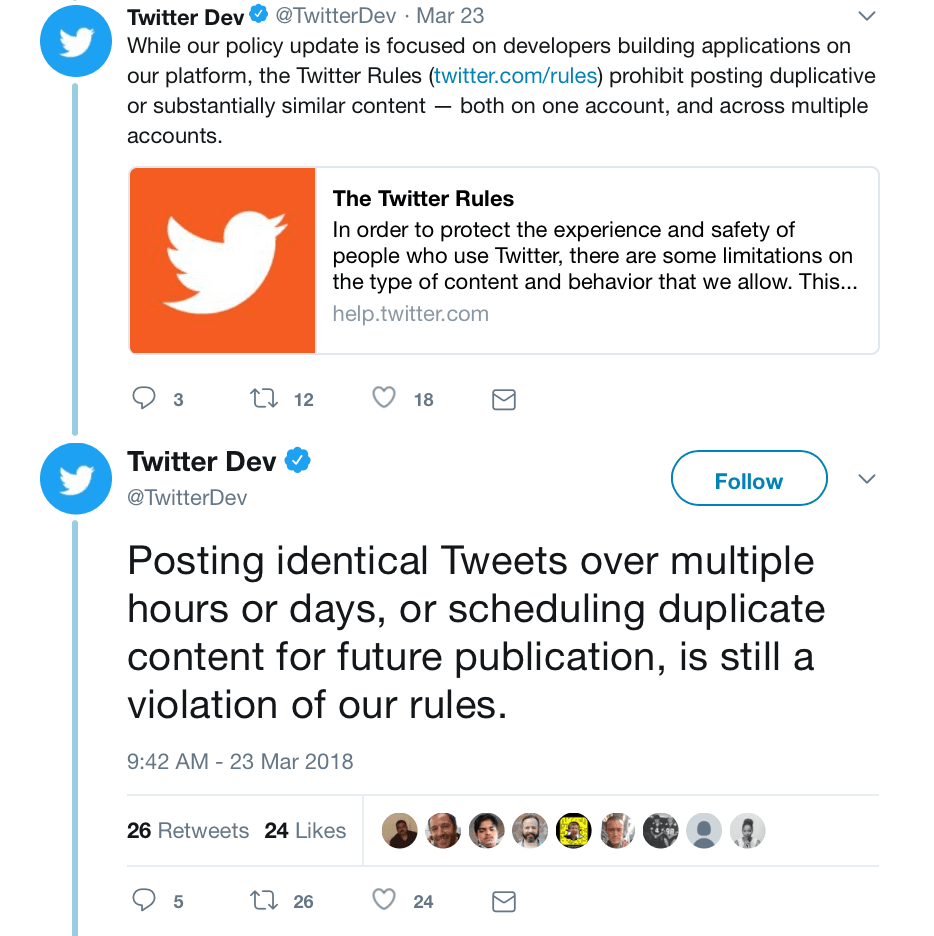
Task: Open The Twitter Rules card thumbnail
Action: pos(223,260)
